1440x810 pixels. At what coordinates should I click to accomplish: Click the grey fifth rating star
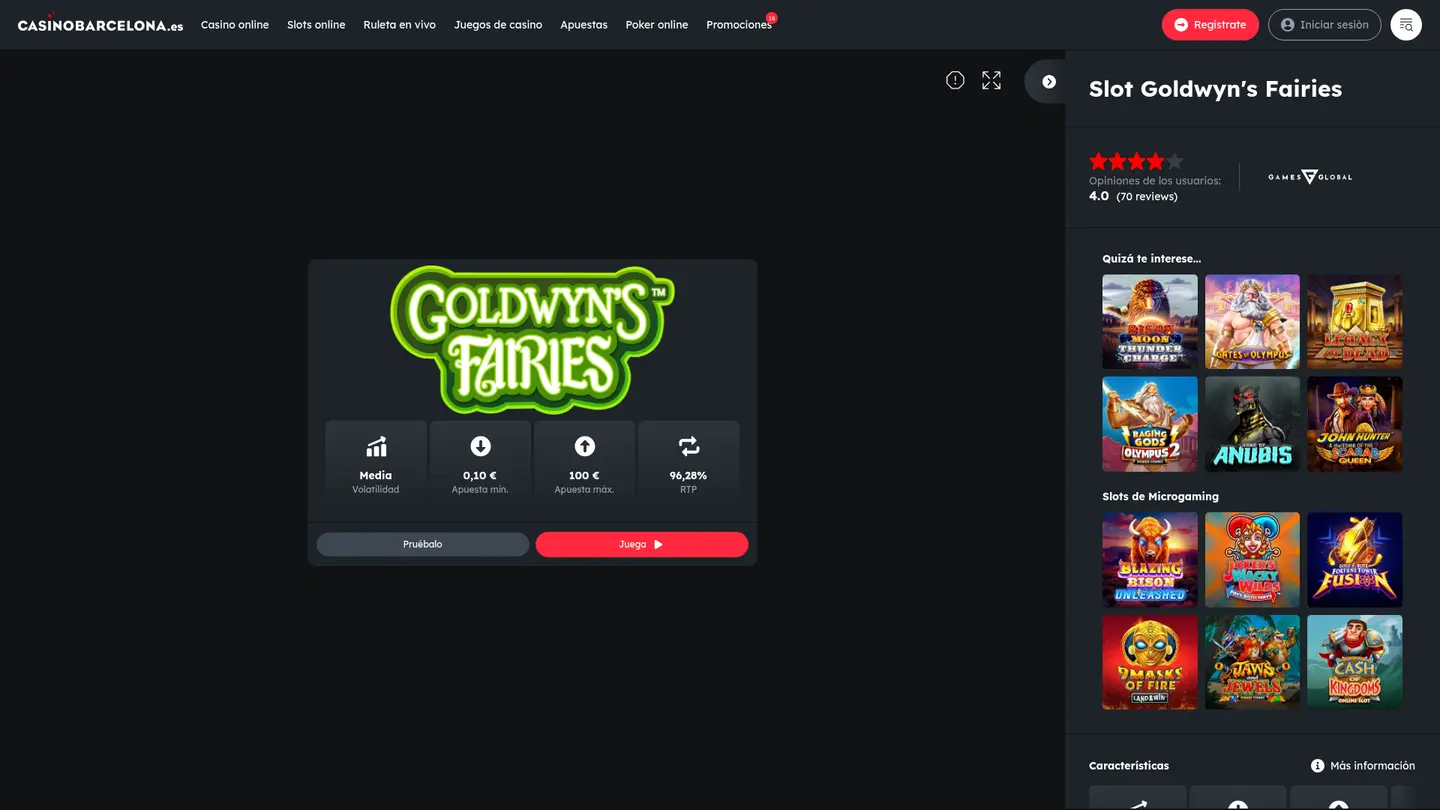[x=1174, y=161]
